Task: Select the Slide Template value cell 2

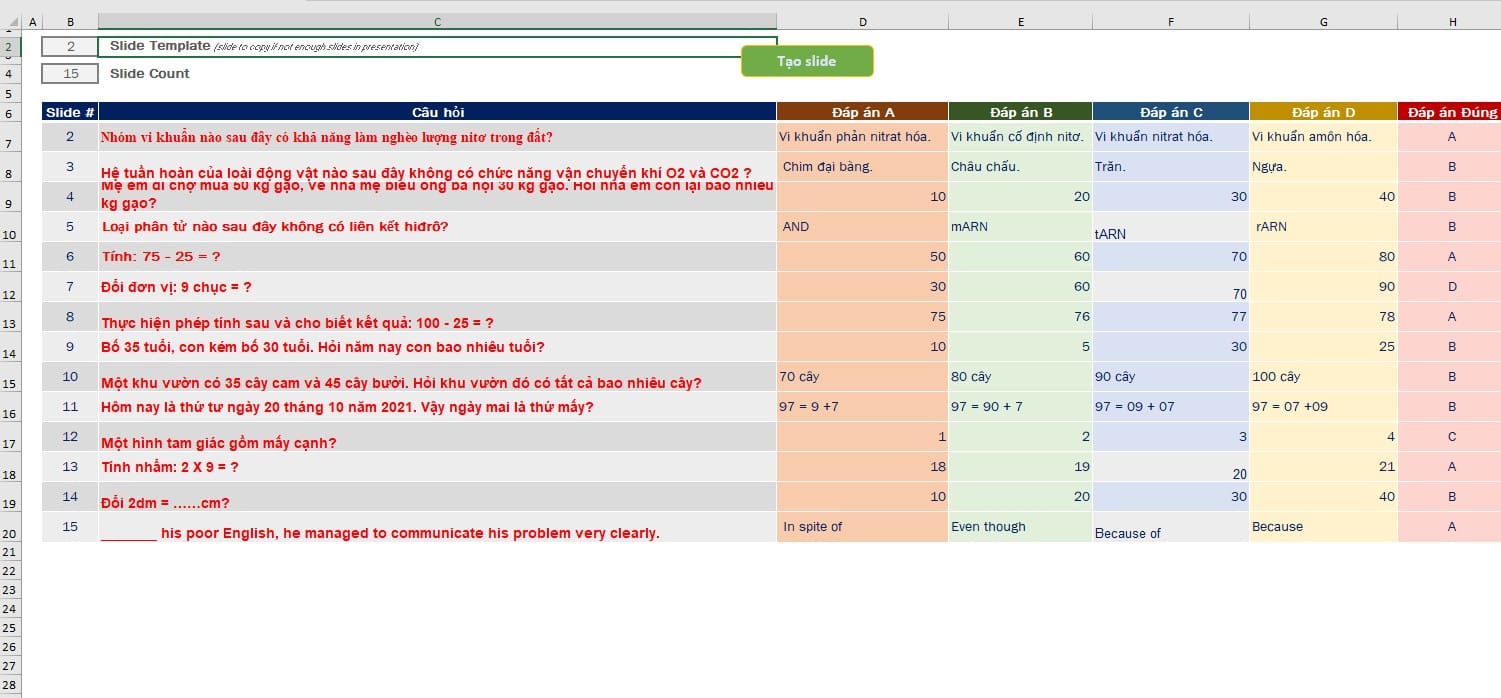Action: pos(70,46)
